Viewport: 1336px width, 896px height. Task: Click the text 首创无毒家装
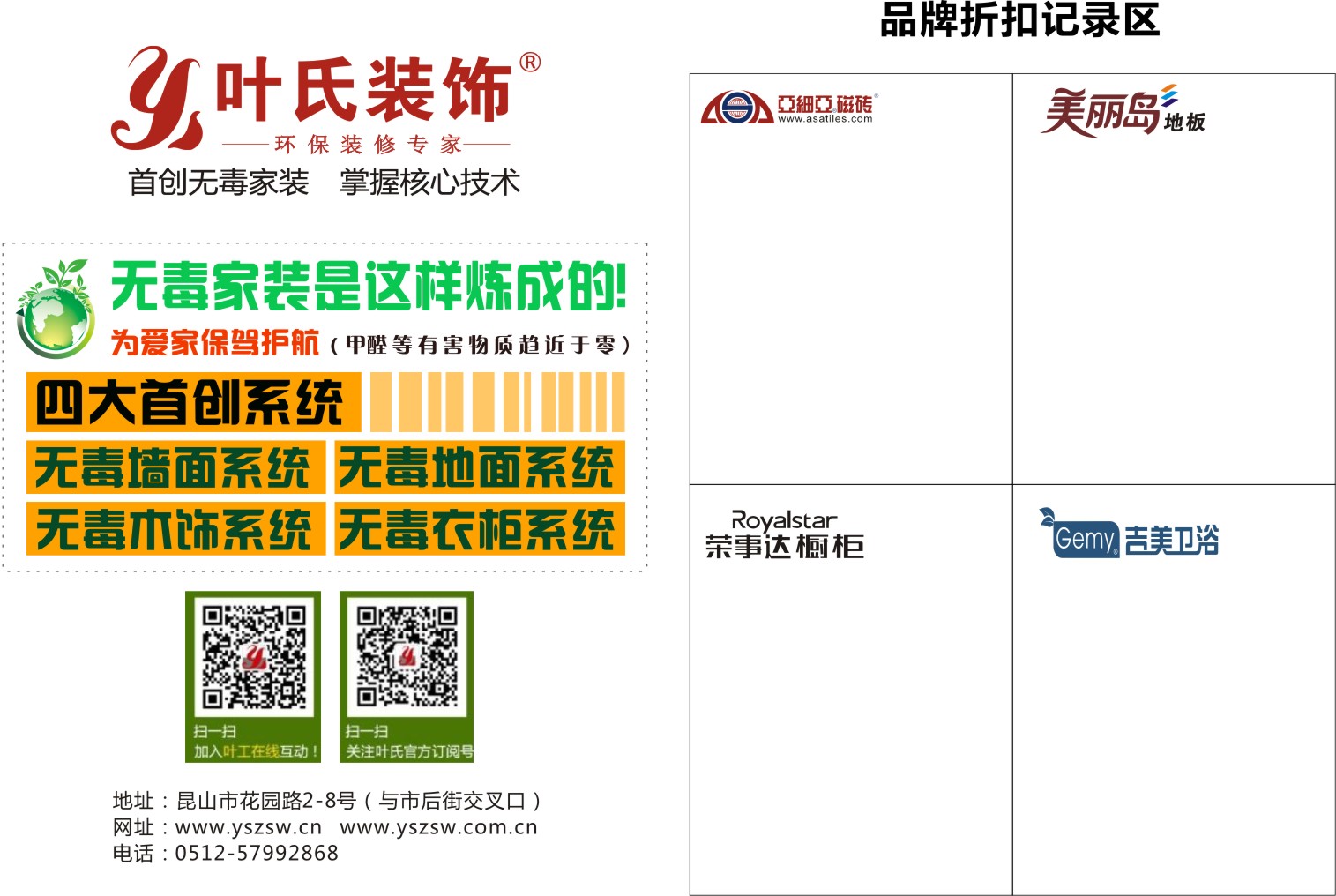tap(219, 183)
